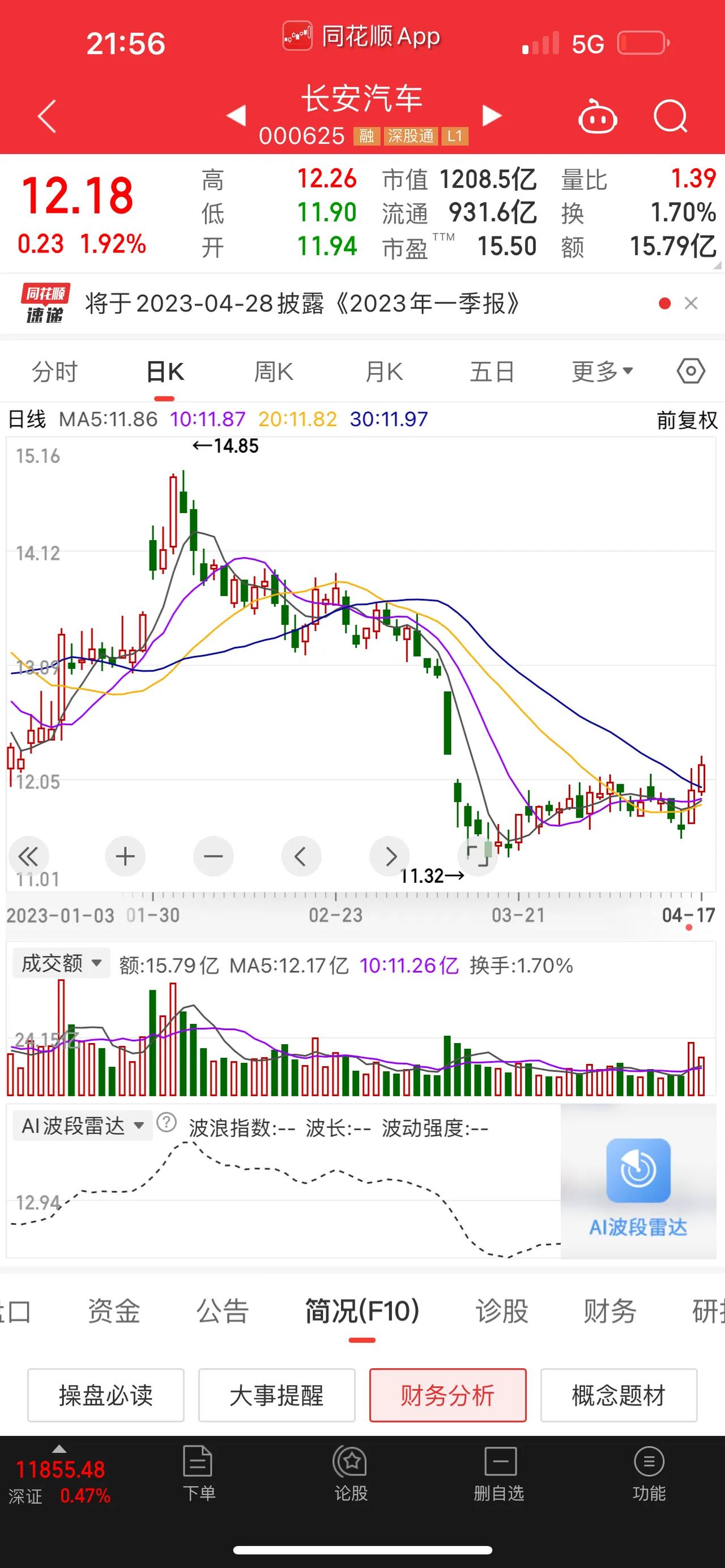Open 简况(F10) section tab
This screenshot has height=1568, width=725.
(362, 1310)
